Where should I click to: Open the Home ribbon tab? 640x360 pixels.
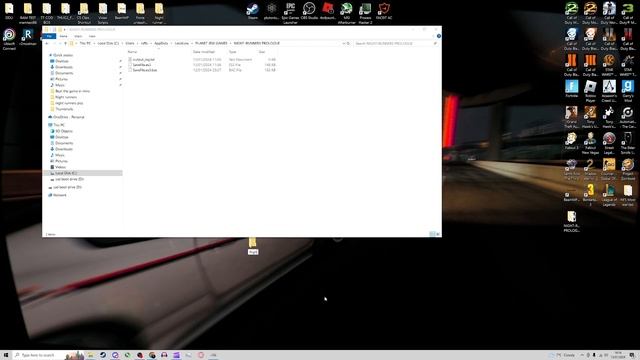point(64,36)
